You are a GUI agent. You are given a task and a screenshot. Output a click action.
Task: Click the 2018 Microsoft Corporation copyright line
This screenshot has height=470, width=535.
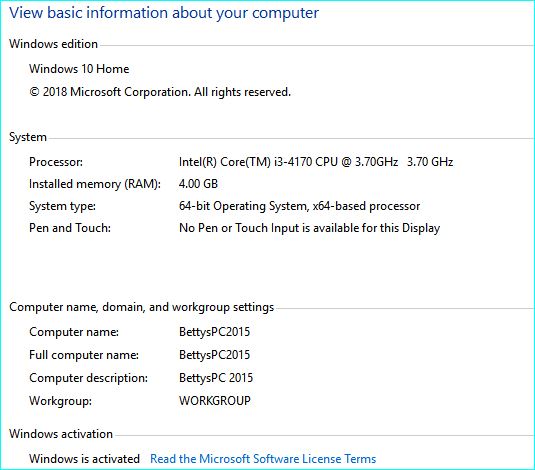click(x=160, y=92)
